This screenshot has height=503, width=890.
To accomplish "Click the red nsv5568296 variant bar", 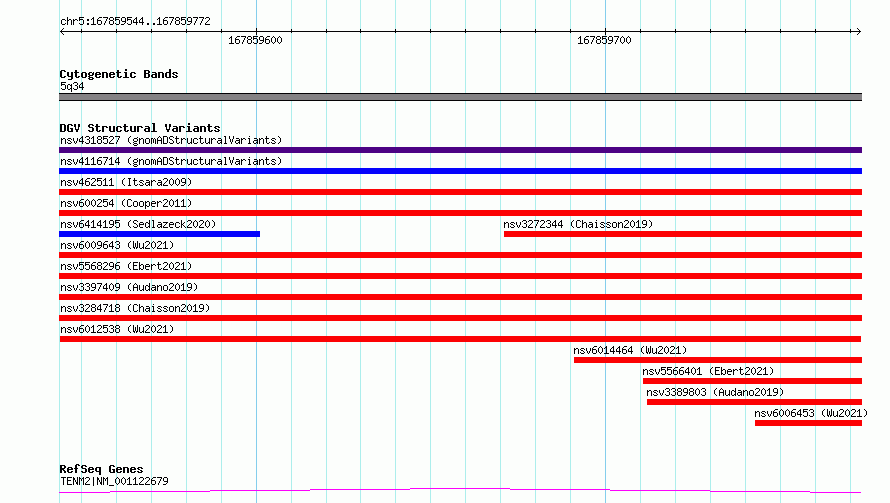I will (460, 276).
